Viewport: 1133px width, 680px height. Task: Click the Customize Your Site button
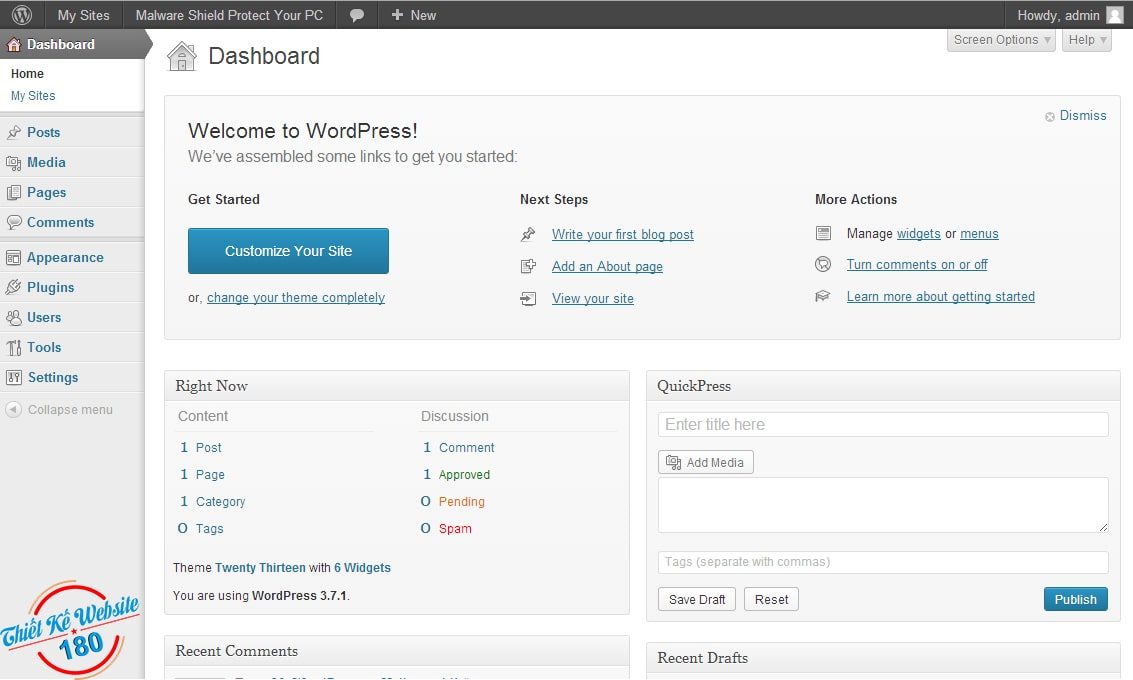point(288,251)
